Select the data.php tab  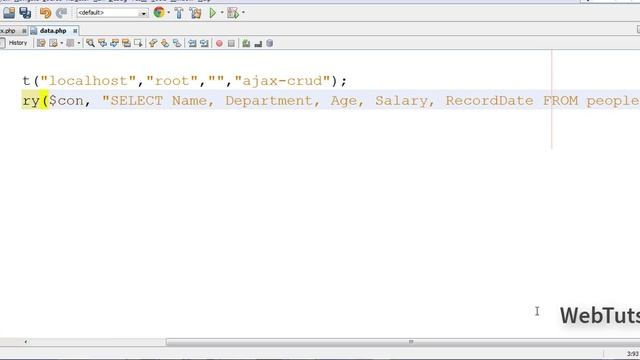(x=53, y=31)
